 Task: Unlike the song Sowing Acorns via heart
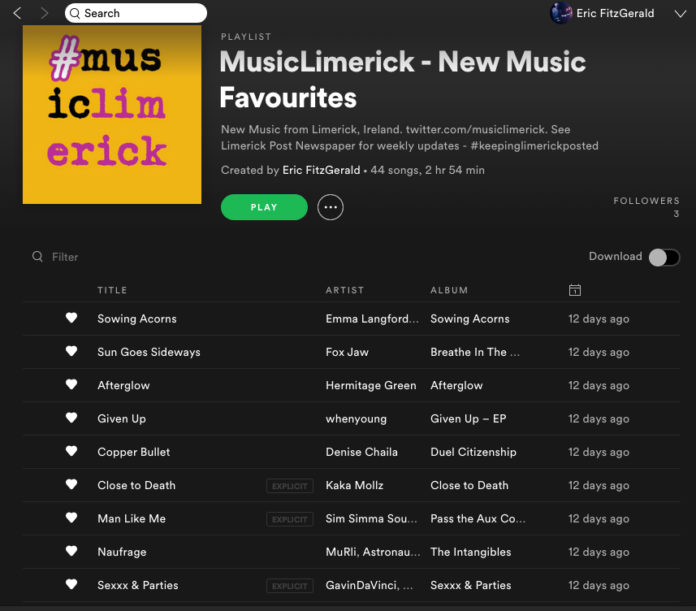click(x=71, y=318)
